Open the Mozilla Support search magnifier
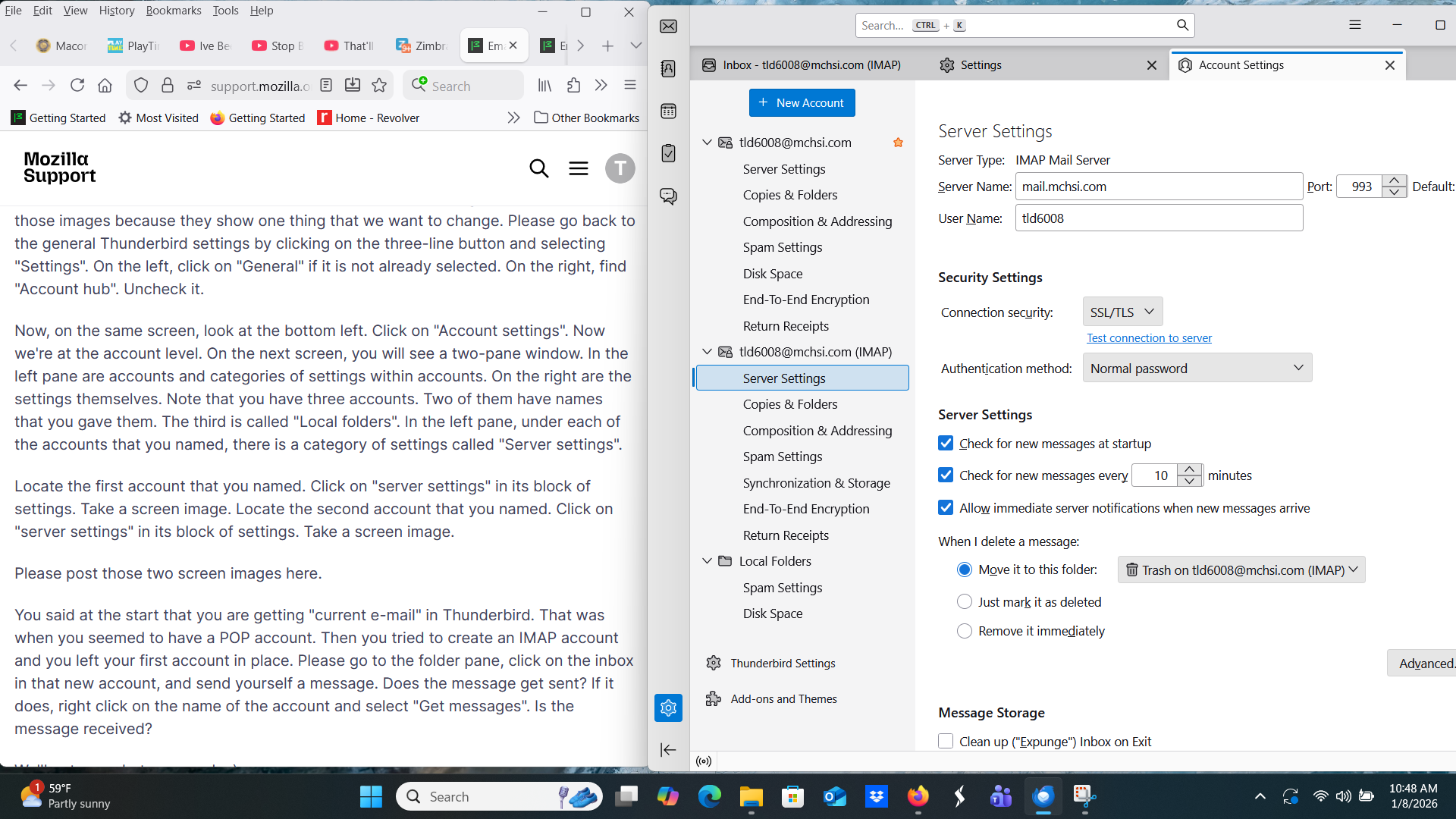 point(538,168)
